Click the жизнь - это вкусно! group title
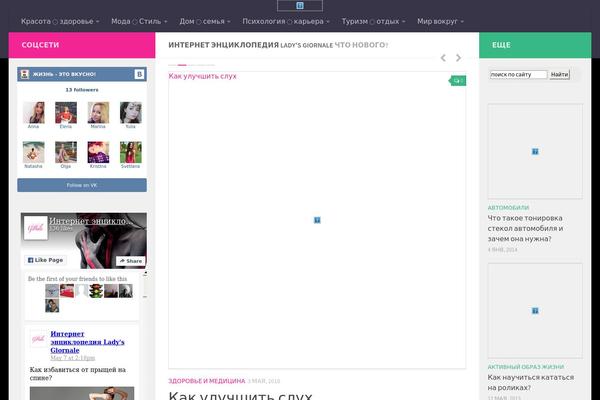Viewport: 600px width, 400px height. pyautogui.click(x=64, y=74)
